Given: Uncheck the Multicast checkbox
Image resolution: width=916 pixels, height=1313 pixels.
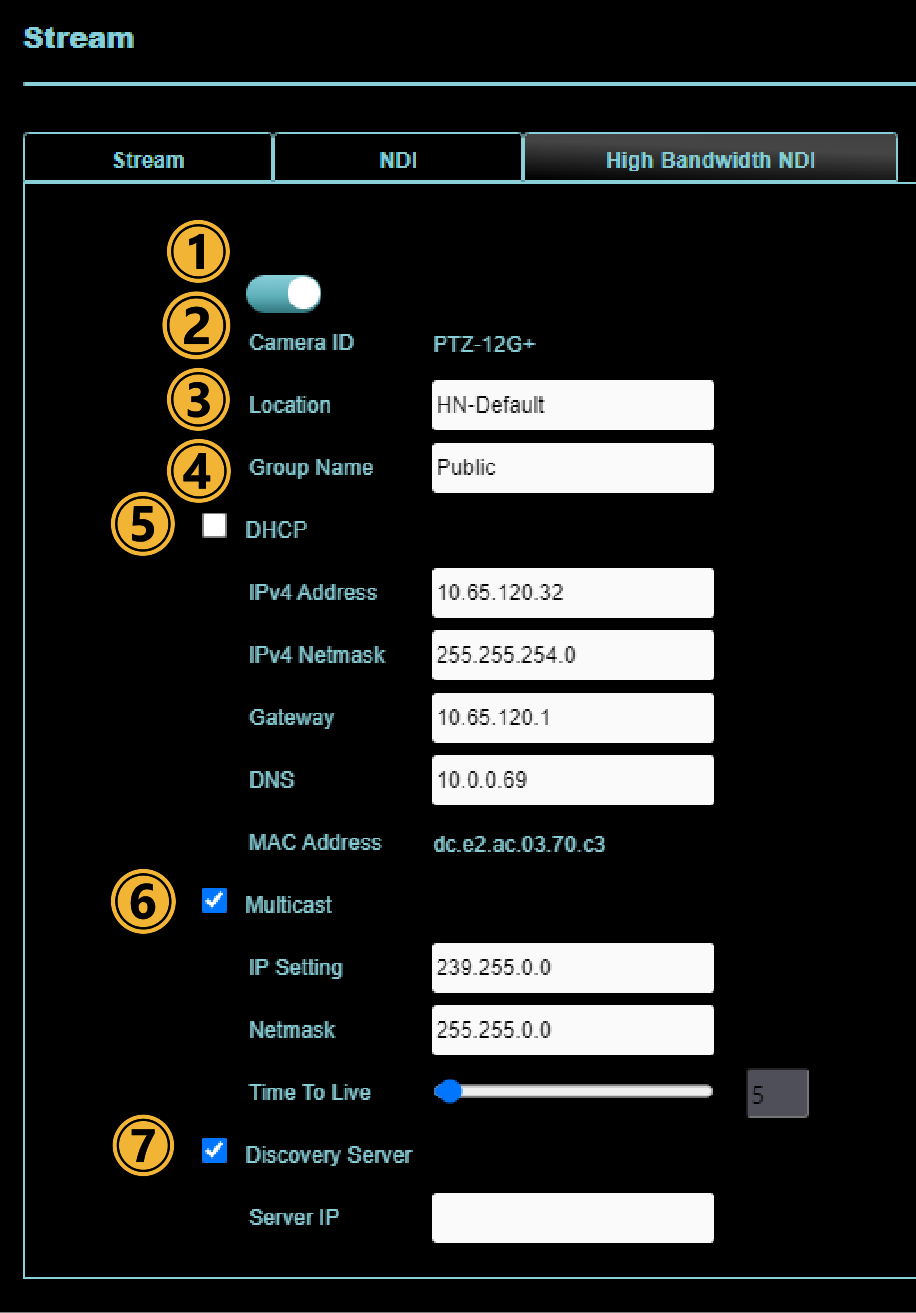Looking at the screenshot, I should coord(214,901).
